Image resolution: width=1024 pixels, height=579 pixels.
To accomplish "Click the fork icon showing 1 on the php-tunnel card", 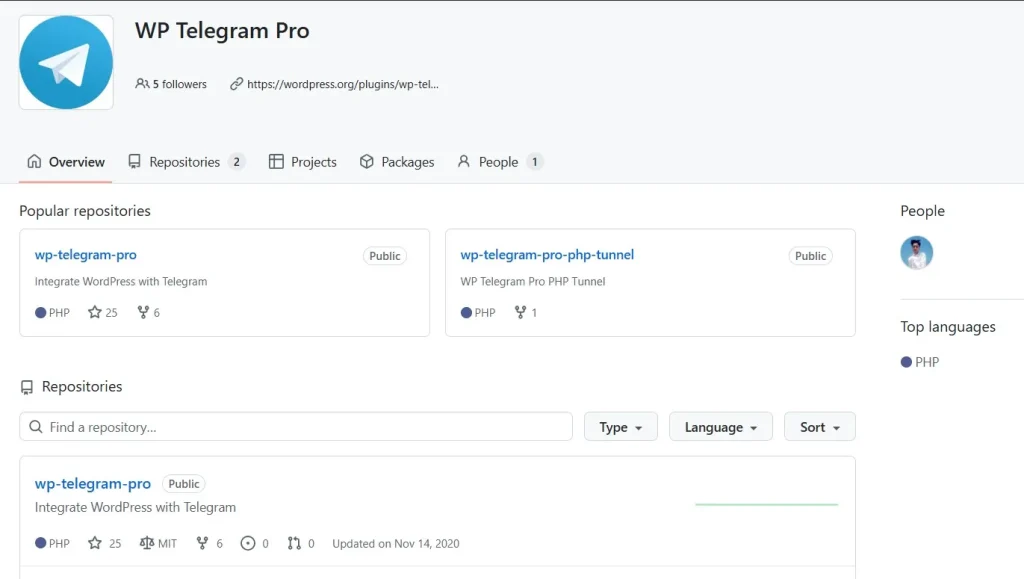I will click(x=520, y=312).
